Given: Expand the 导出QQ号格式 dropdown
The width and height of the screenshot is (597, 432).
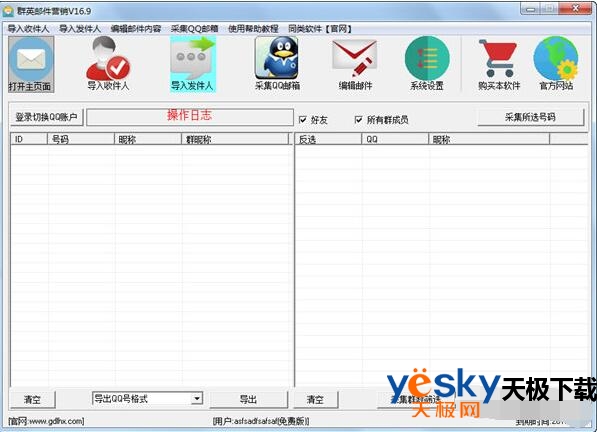Looking at the screenshot, I should pos(196,399).
